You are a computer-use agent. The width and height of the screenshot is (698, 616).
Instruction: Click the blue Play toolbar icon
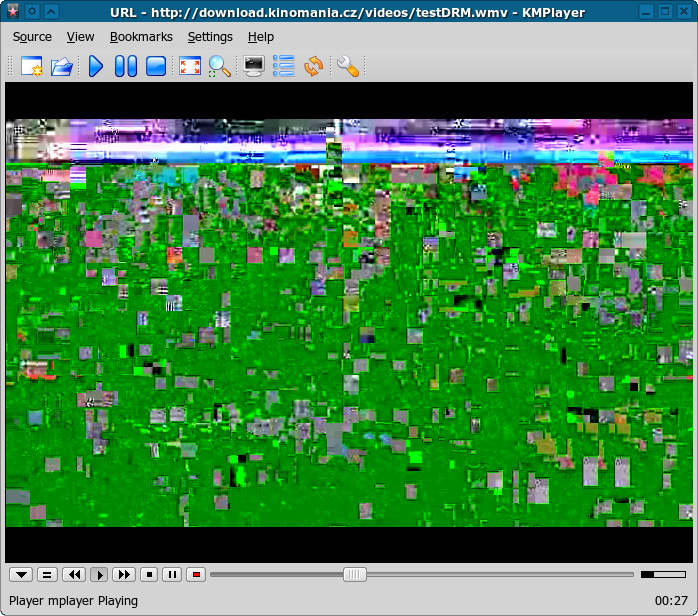click(96, 66)
